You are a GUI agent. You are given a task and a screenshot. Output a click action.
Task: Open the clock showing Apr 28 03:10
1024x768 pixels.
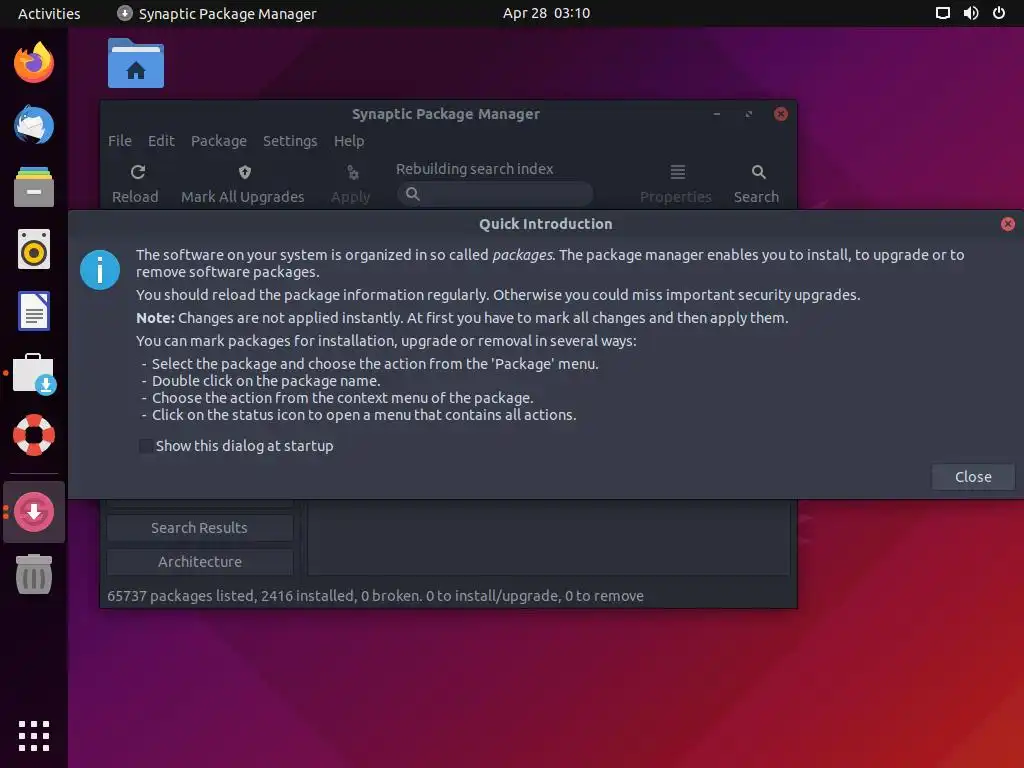(x=546, y=13)
